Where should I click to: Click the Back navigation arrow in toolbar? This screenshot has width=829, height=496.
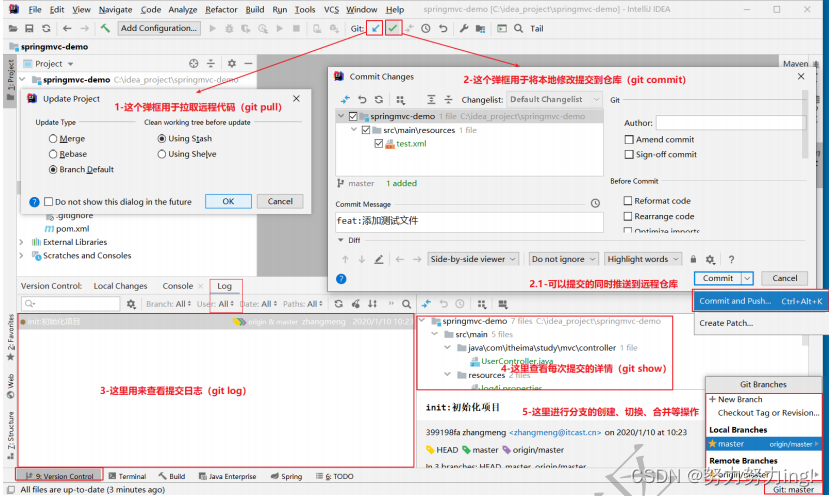(67, 29)
